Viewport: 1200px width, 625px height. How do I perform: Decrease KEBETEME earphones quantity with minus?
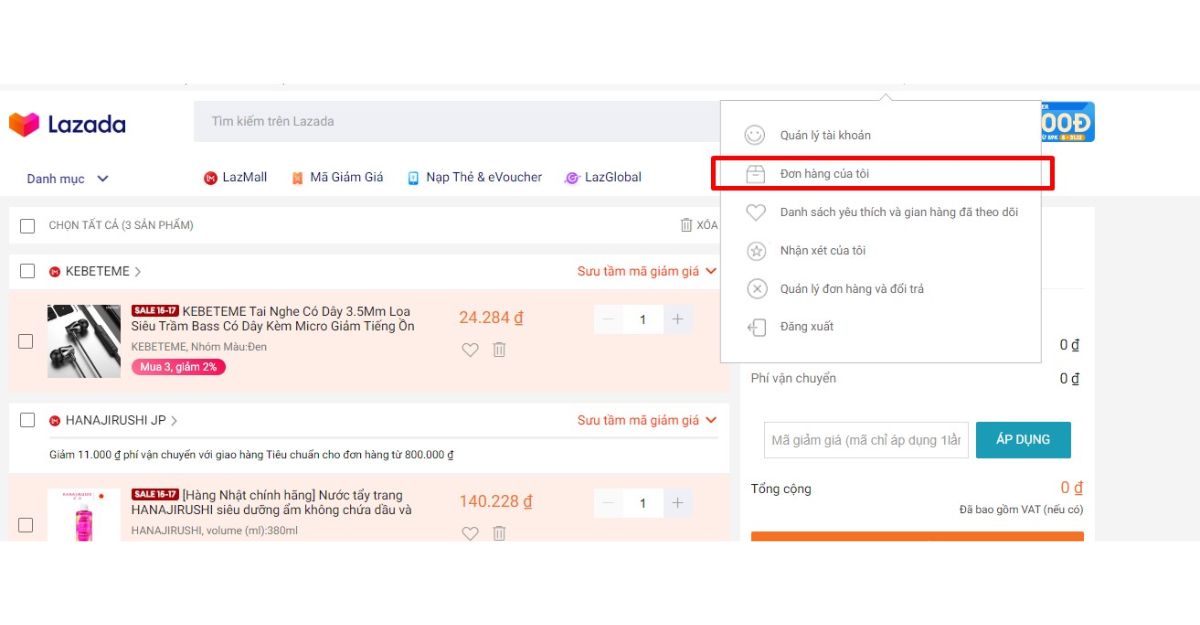coord(609,320)
